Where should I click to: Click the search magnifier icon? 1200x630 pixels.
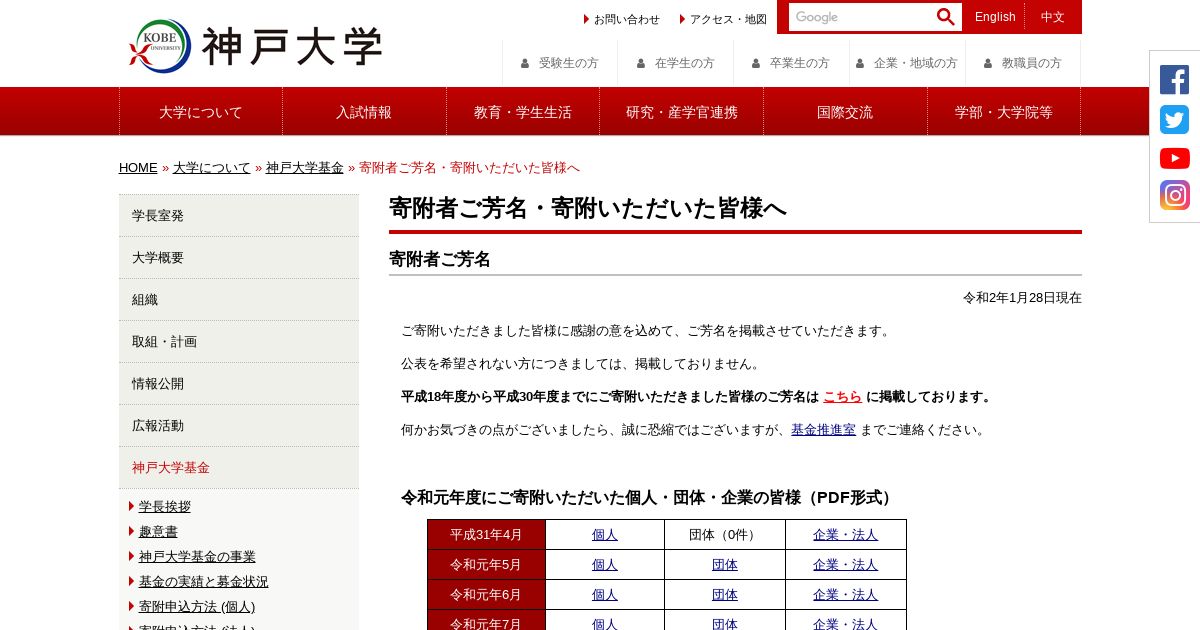(x=945, y=17)
